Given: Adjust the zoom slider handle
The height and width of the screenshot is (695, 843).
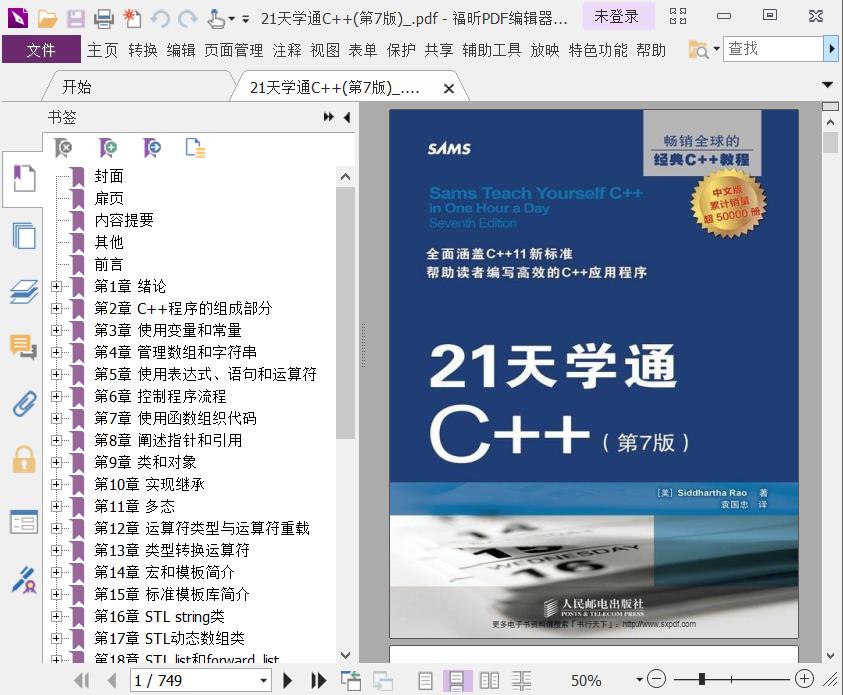Looking at the screenshot, I should (x=702, y=679).
